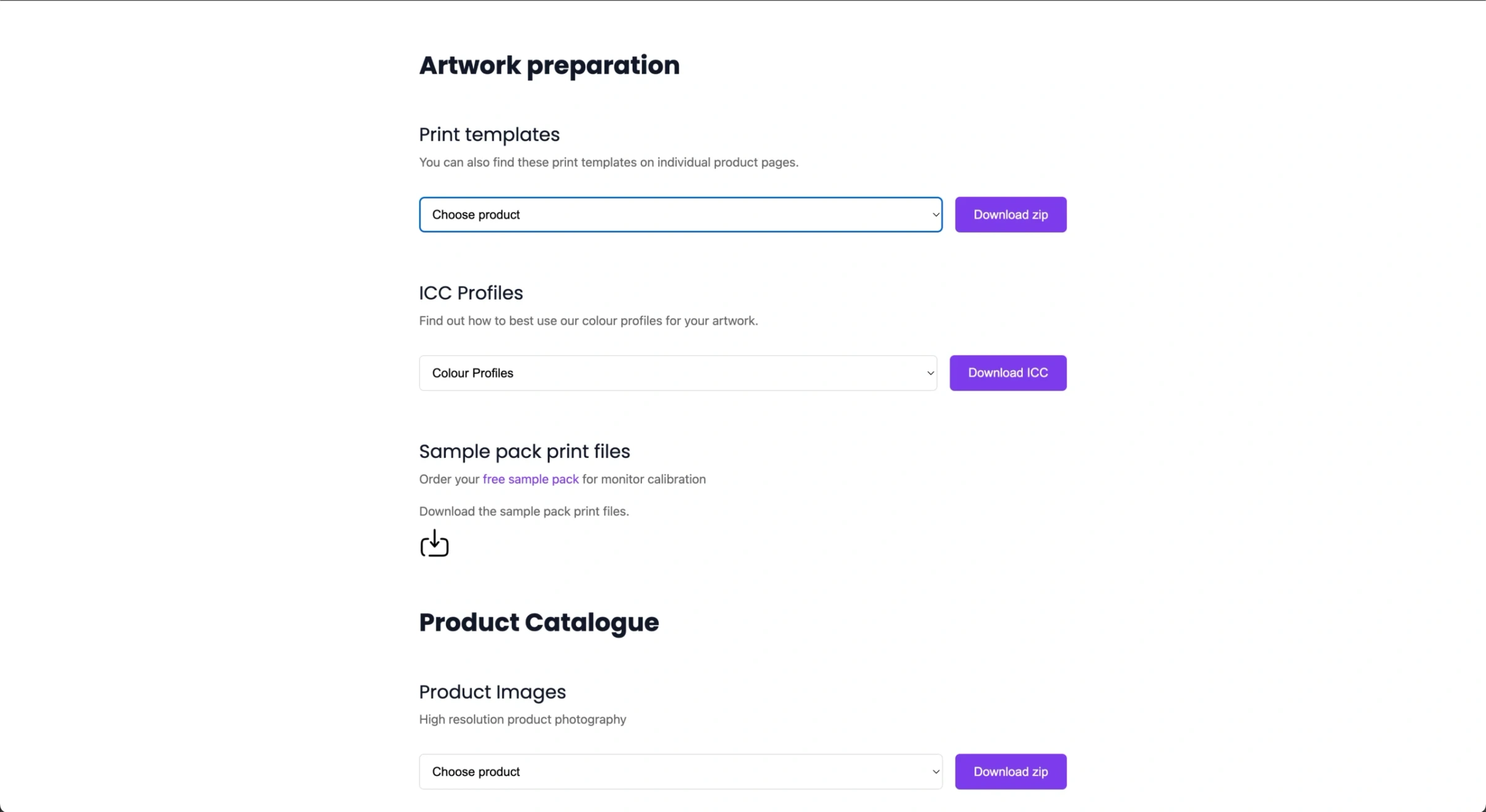Viewport: 1486px width, 812px height.
Task: Open the free sample pack link
Action: tap(530, 478)
